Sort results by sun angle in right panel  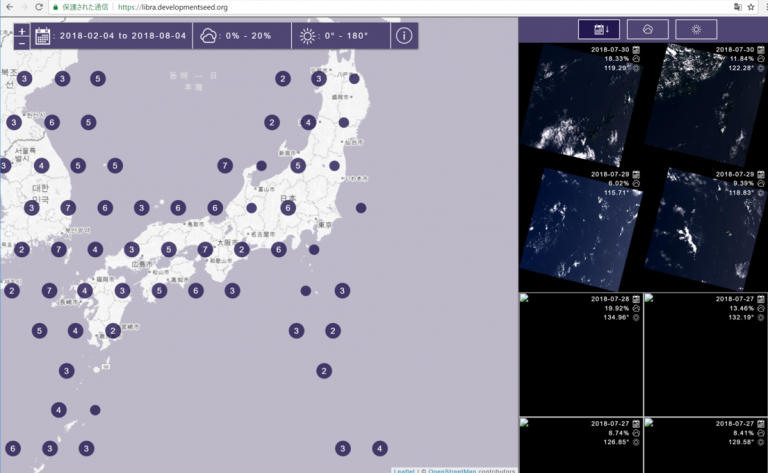point(696,29)
